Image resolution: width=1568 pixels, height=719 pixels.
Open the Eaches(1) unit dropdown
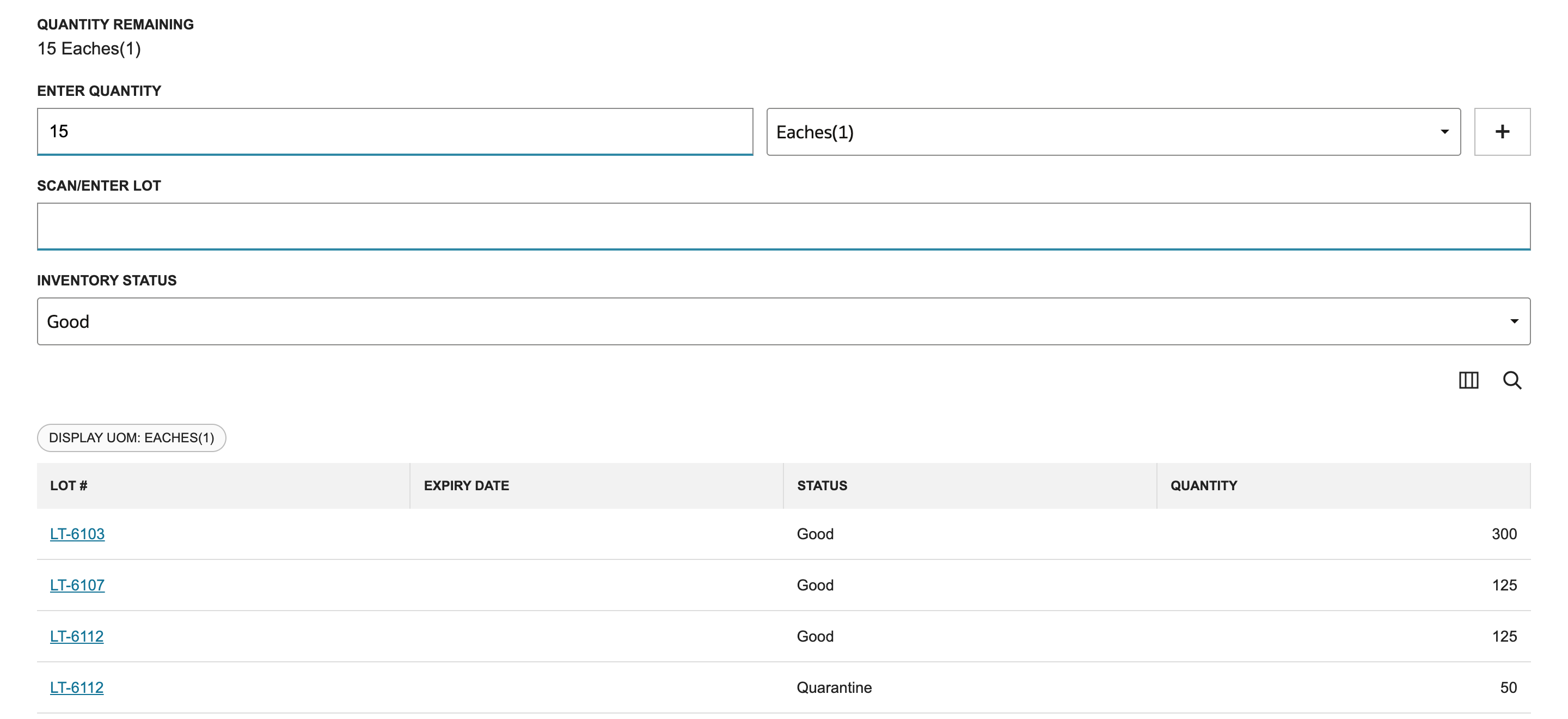[1113, 131]
